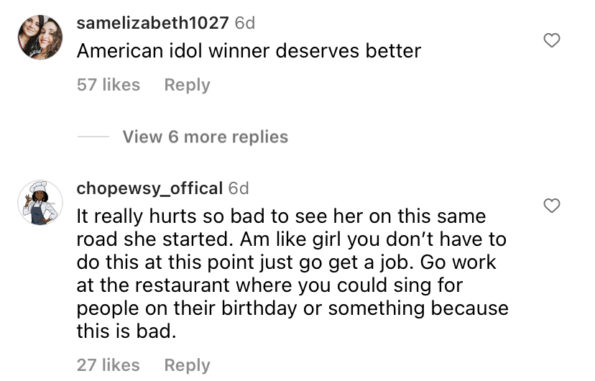This screenshot has height=381, width=595.
Task: Click the dash line before View 6 more replies
Action: tap(93, 137)
